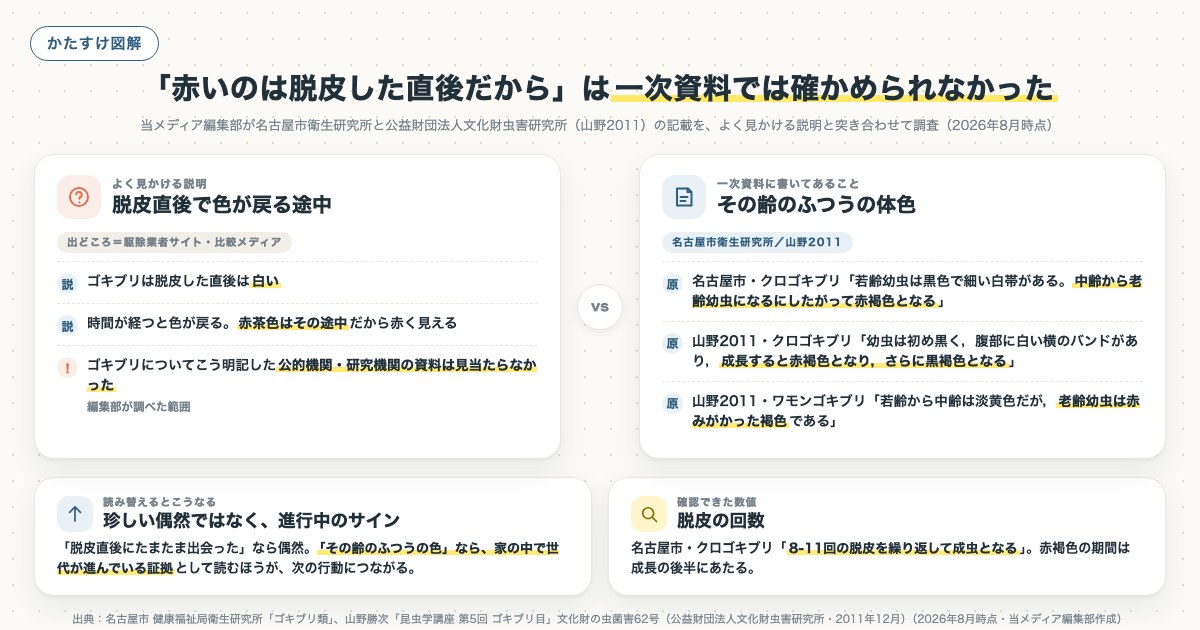Click the label 読み替えるとこうなる
The height and width of the screenshot is (630, 1200).
click(x=159, y=501)
